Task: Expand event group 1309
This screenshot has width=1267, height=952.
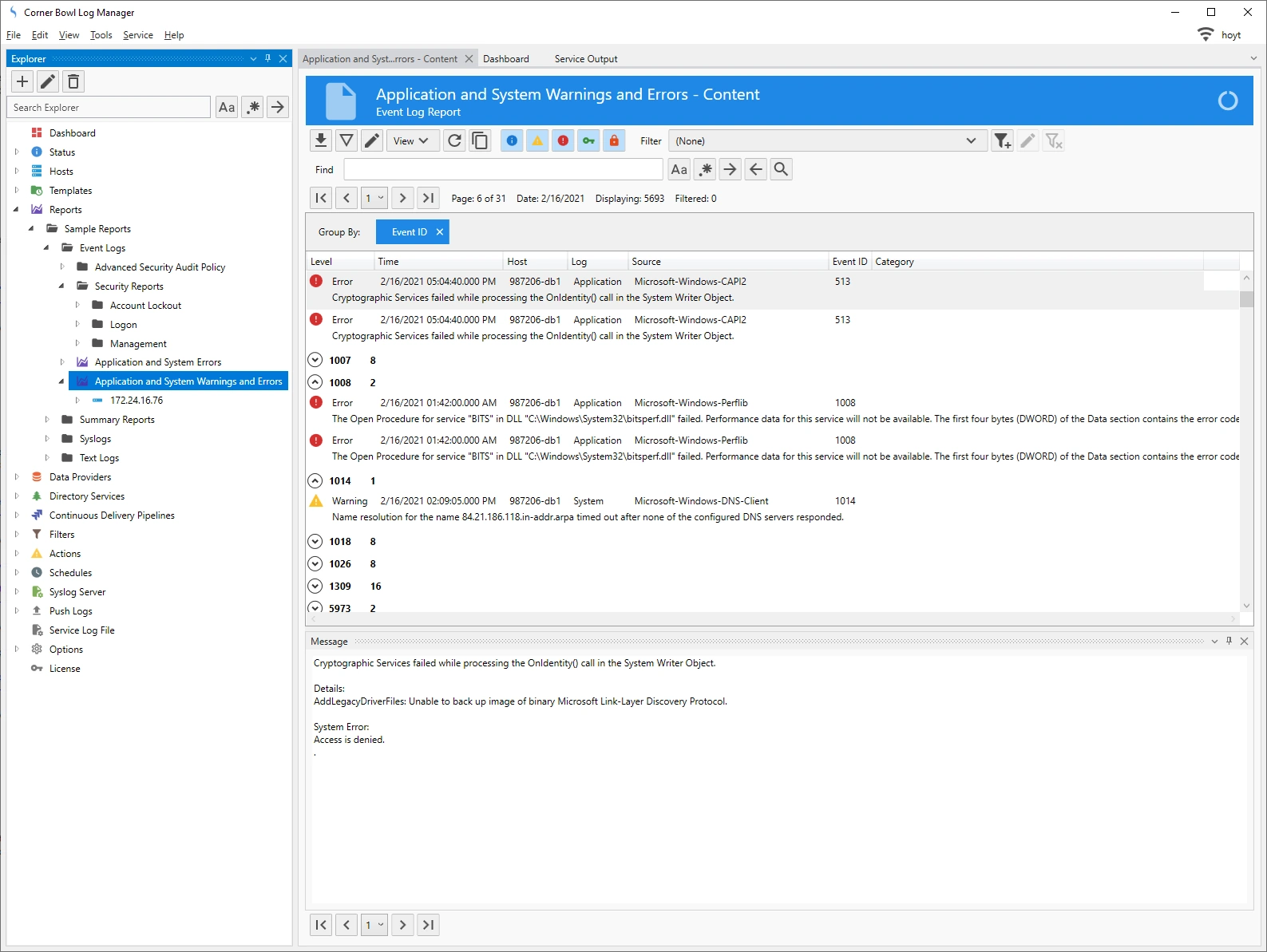Action: click(315, 586)
